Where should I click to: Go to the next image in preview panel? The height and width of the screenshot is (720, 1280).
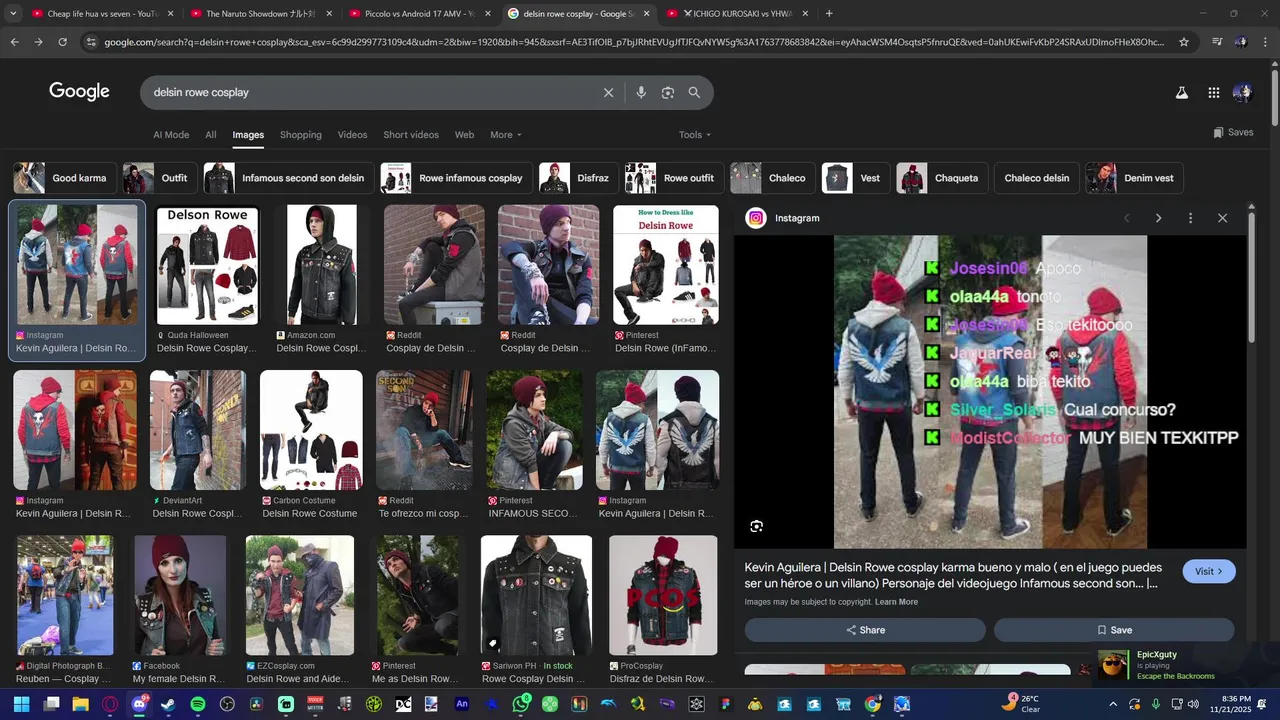1158,218
